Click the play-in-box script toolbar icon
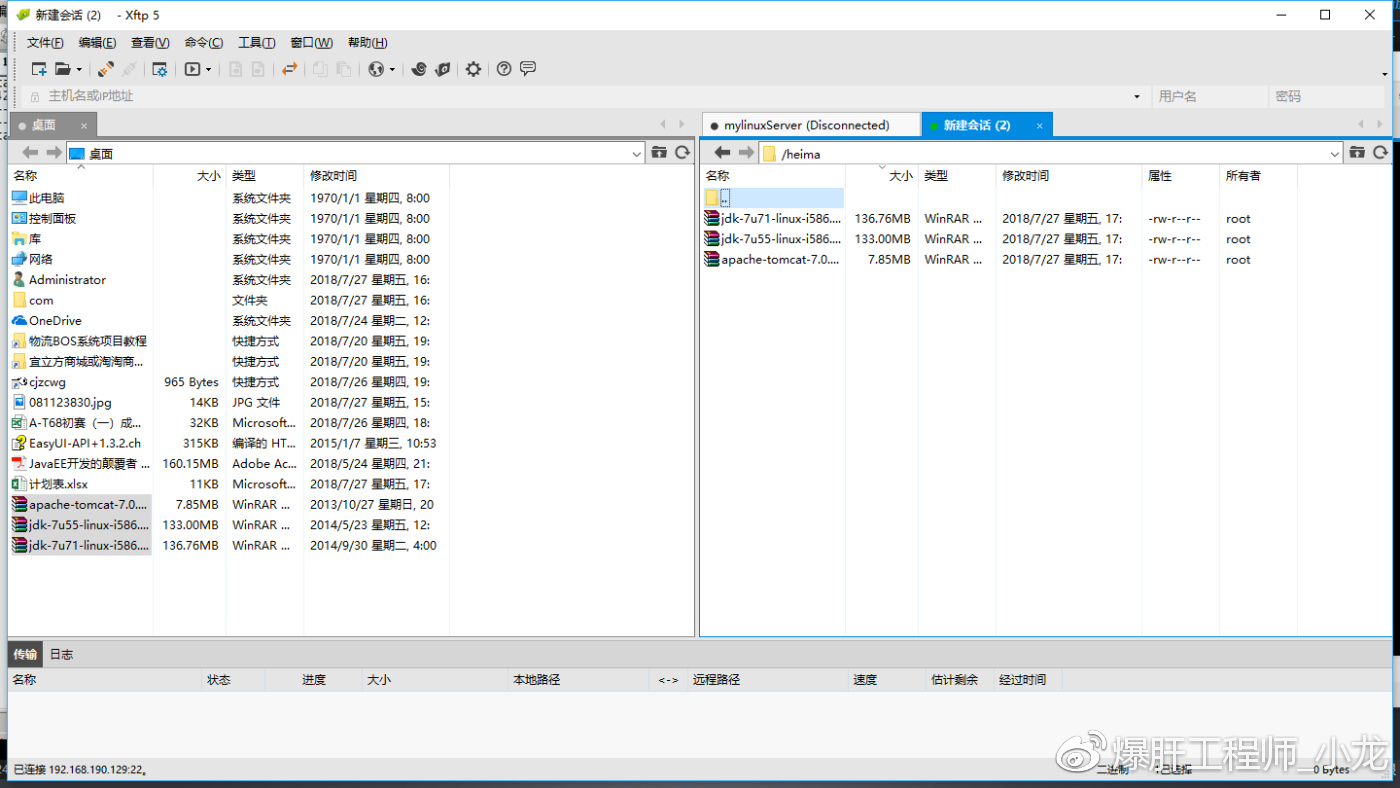 [193, 69]
